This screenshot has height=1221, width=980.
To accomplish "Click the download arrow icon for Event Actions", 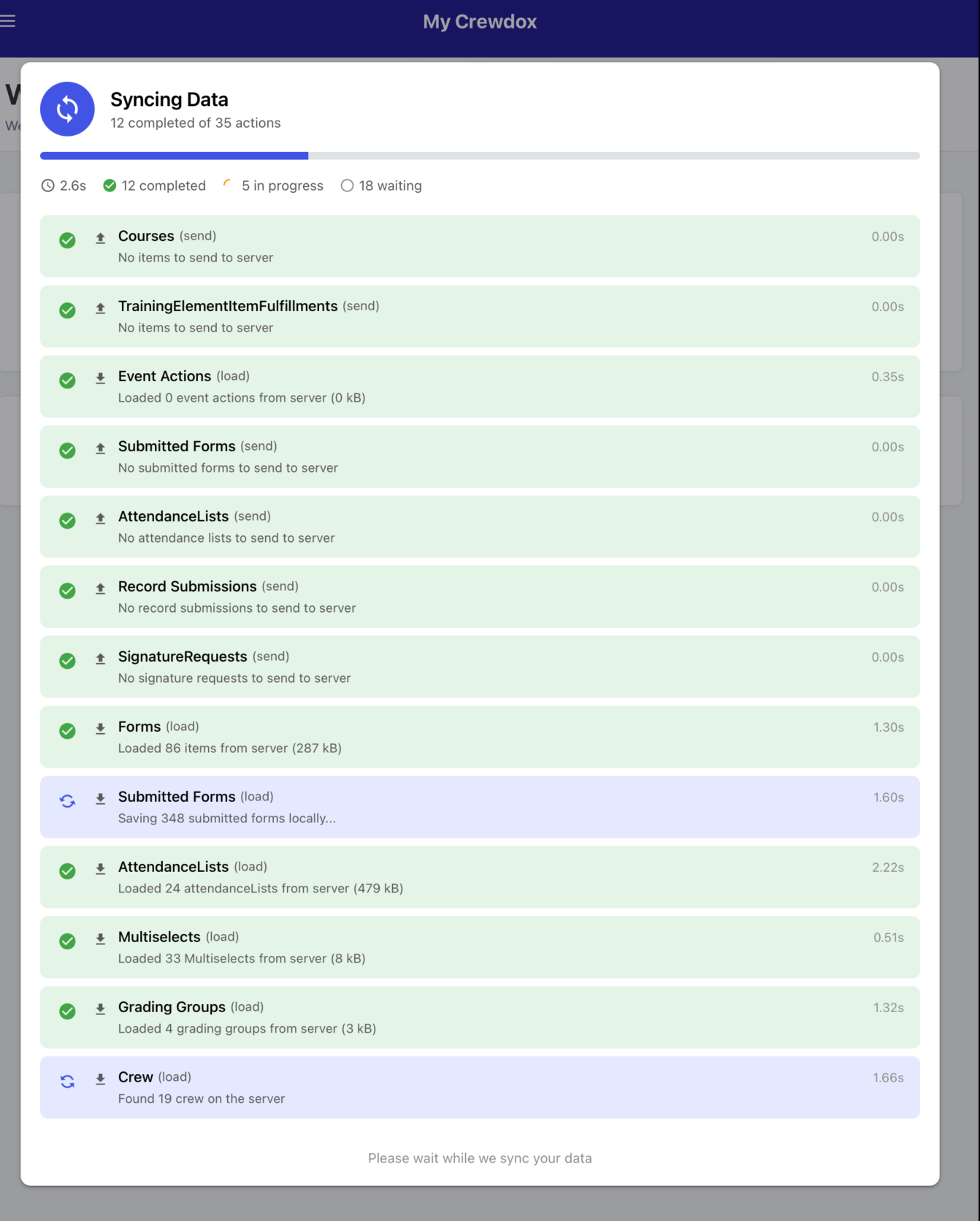I will (101, 378).
